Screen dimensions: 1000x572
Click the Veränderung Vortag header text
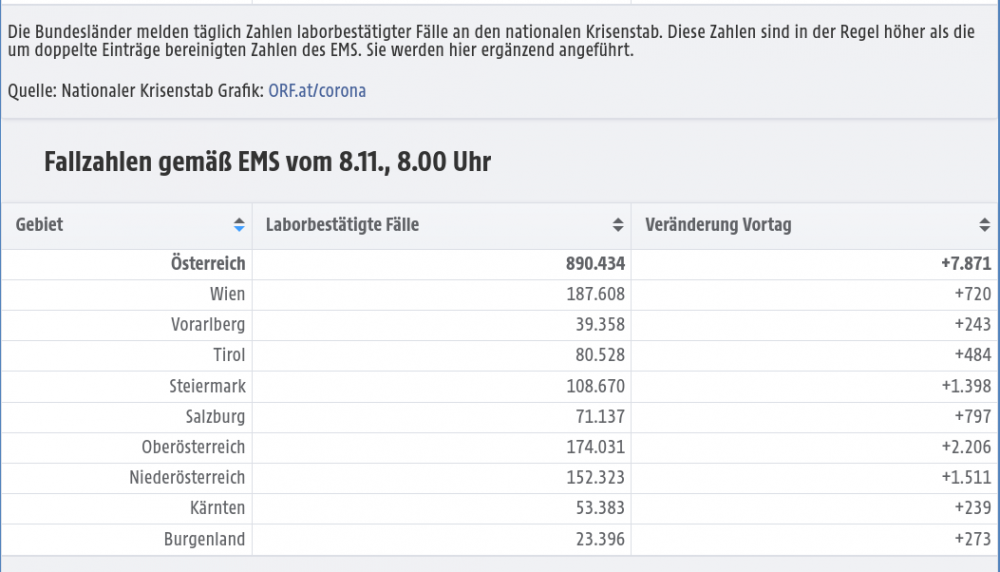(x=718, y=225)
